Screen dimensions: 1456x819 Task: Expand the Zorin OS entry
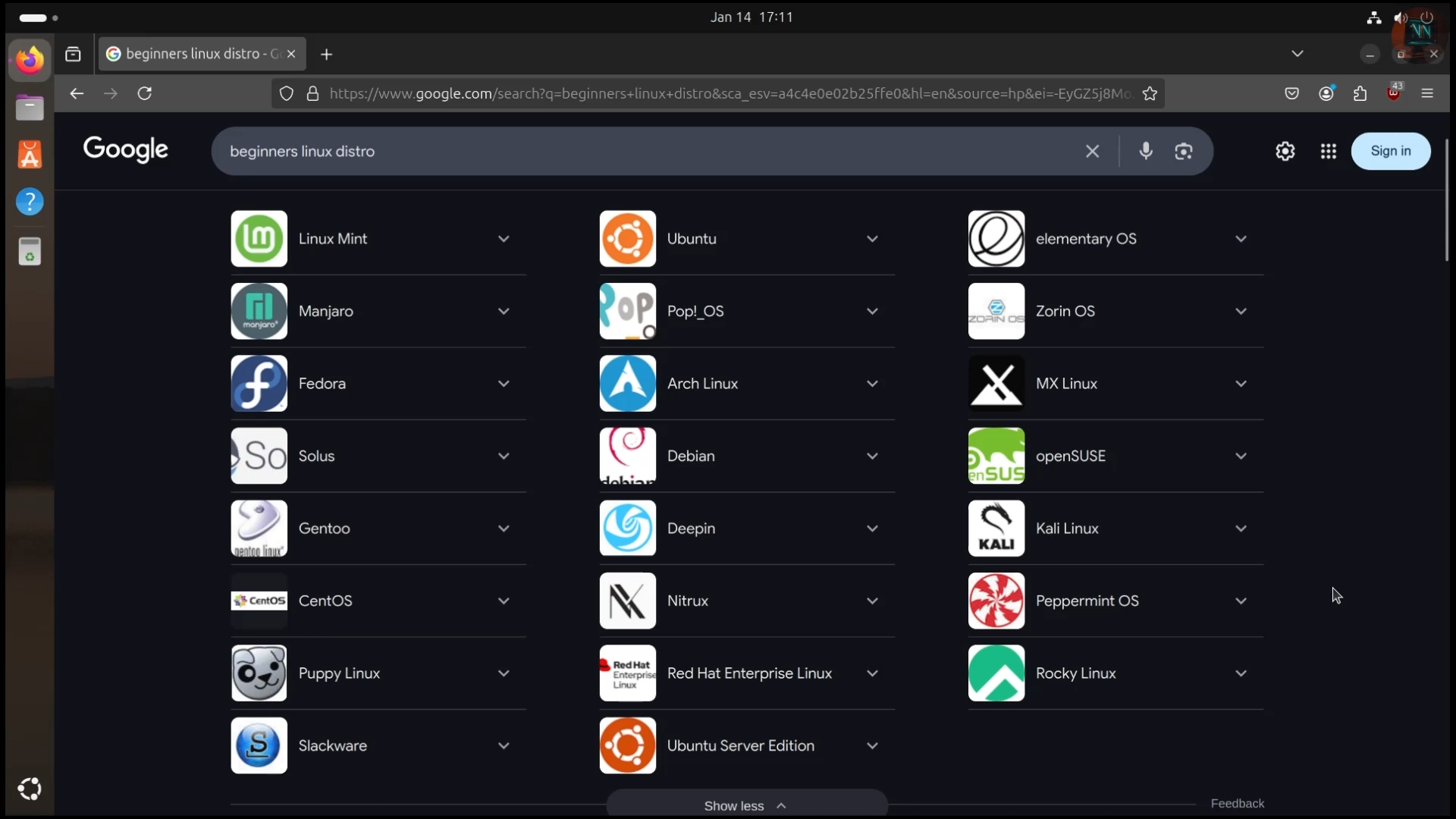click(x=1241, y=311)
